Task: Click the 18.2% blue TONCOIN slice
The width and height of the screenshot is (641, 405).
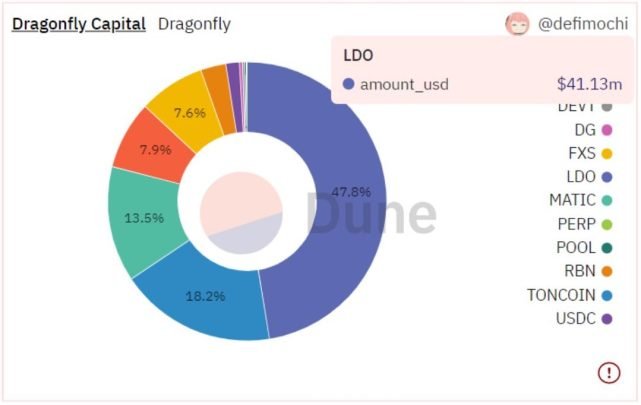Action: 204,298
